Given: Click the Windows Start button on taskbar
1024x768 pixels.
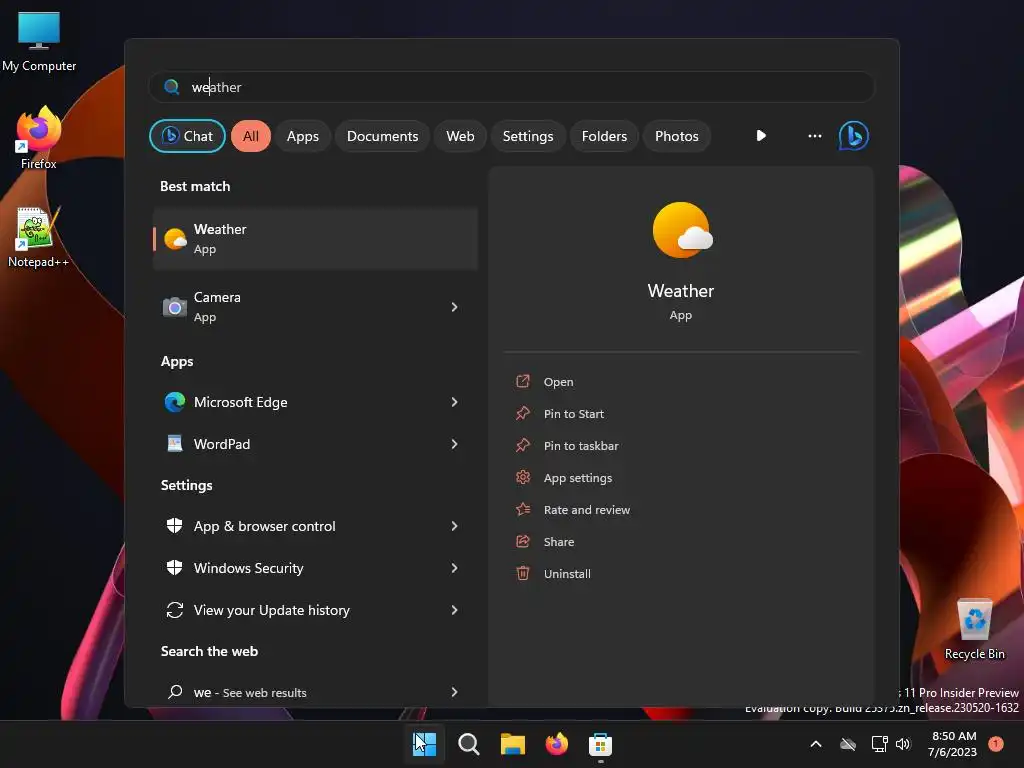Looking at the screenshot, I should tap(424, 744).
